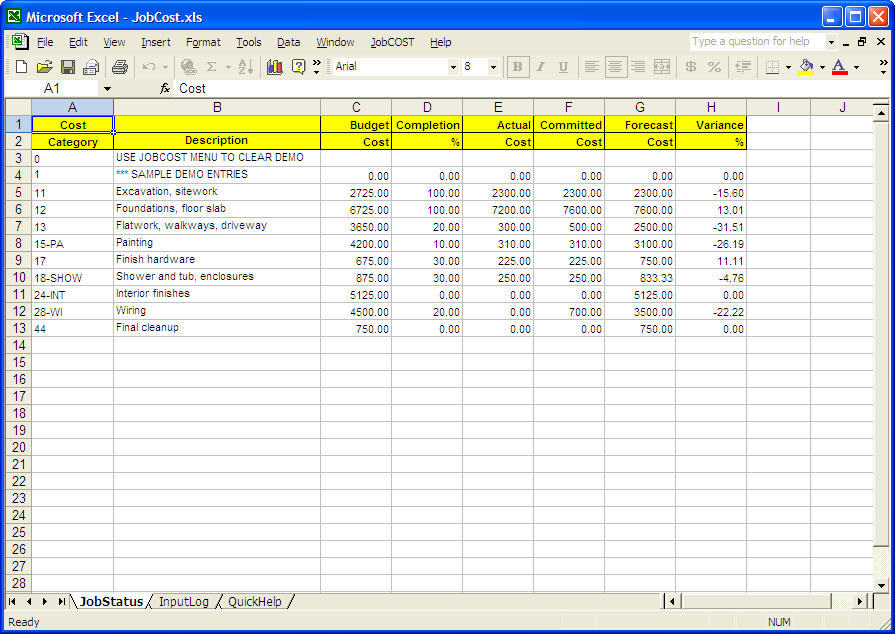Screen dimensions: 895x634
Task: Click the Fill Color paint bucket icon
Action: tap(806, 67)
